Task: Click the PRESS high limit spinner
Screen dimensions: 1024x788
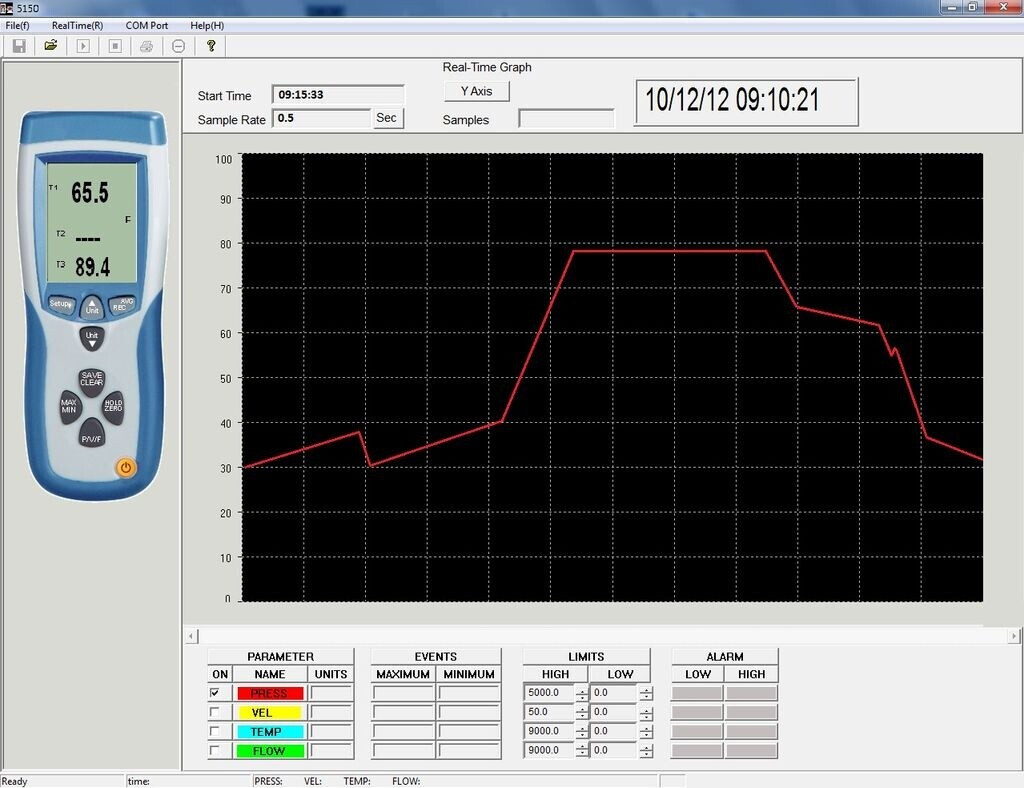Action: click(582, 693)
